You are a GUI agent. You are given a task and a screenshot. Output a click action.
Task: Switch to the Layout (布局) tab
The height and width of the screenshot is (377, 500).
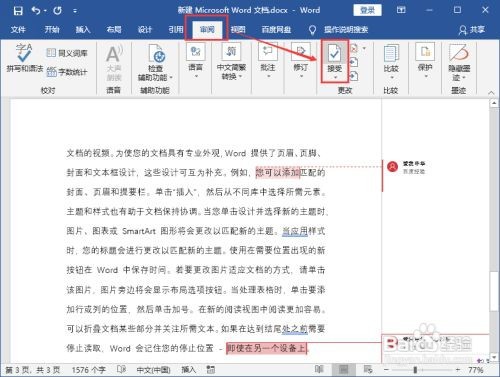[x=114, y=30]
